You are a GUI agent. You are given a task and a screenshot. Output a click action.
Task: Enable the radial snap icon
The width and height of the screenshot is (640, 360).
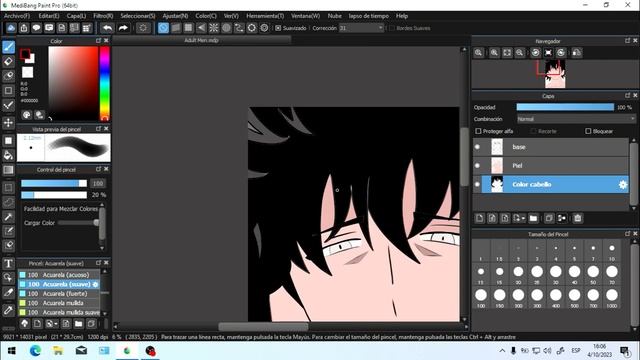point(213,28)
